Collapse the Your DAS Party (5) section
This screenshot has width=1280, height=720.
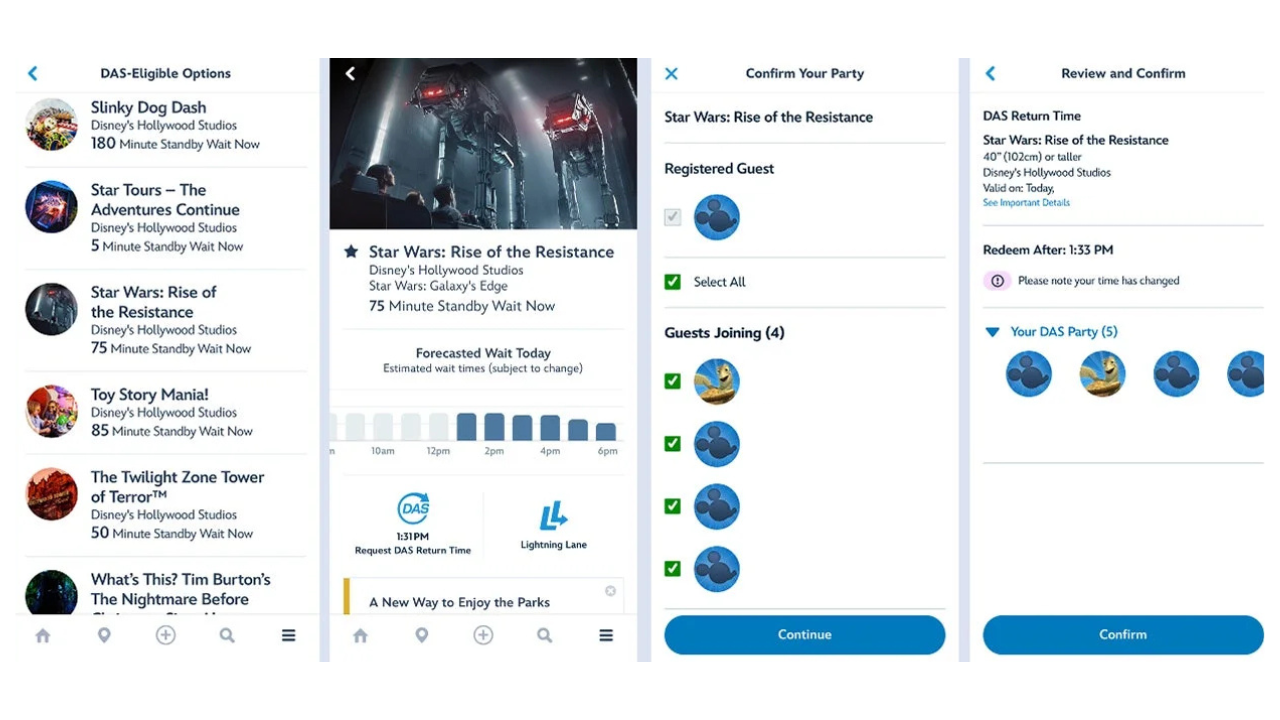tap(992, 332)
